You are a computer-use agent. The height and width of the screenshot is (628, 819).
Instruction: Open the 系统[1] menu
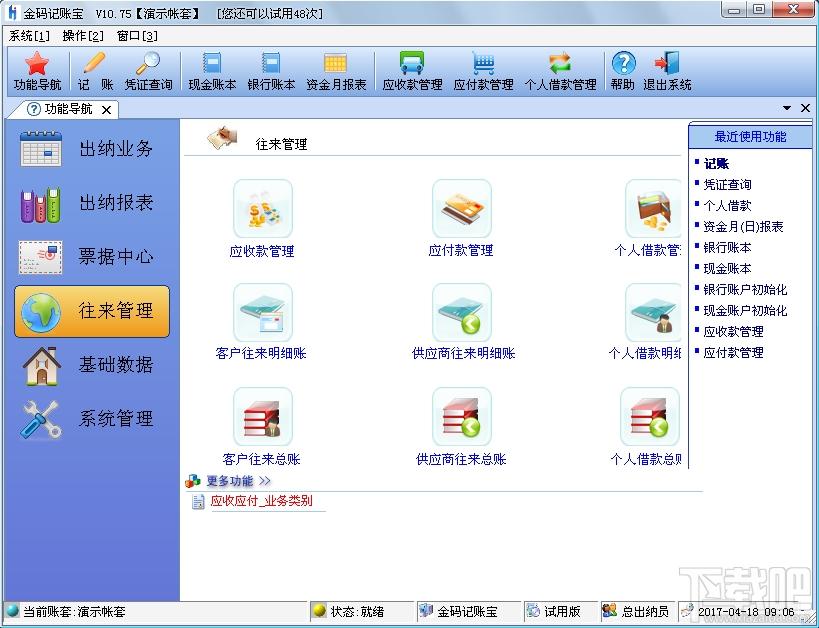(29, 36)
